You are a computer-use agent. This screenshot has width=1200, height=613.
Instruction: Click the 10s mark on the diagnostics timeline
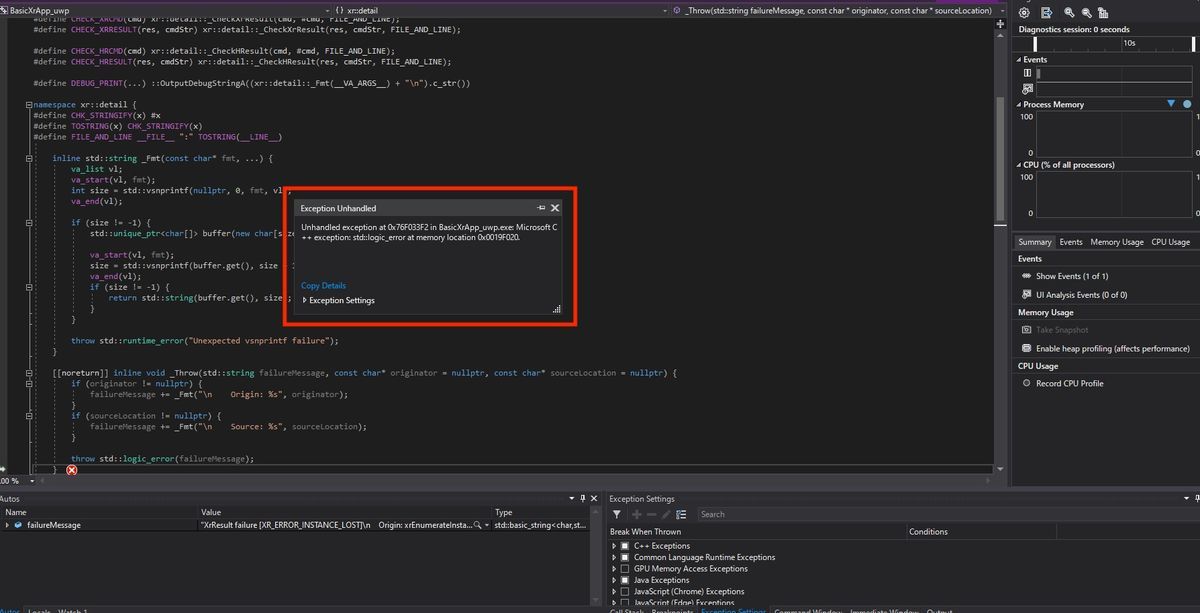pos(1130,42)
